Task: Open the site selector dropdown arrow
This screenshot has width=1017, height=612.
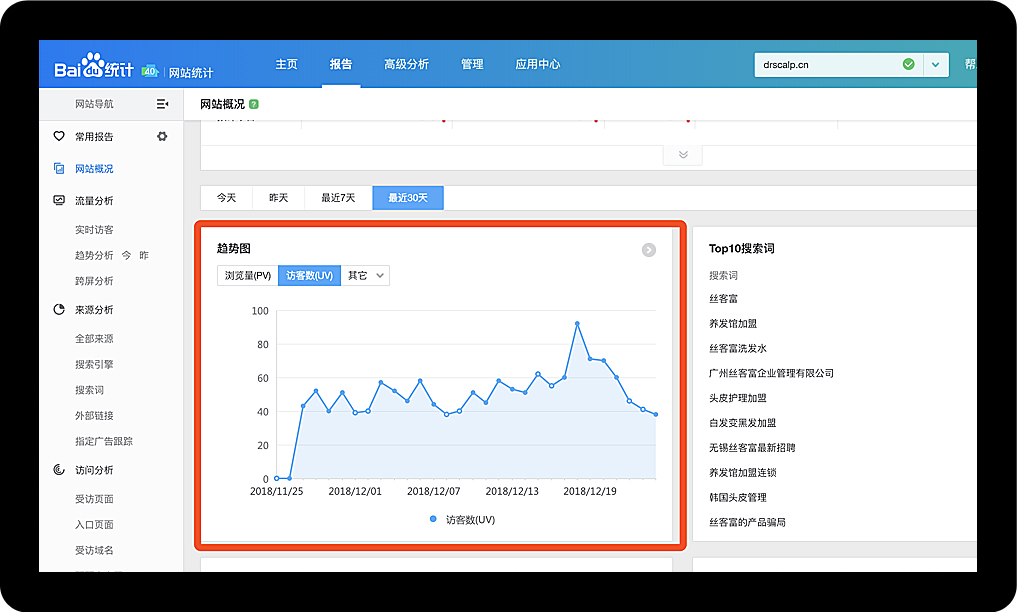Action: point(935,64)
